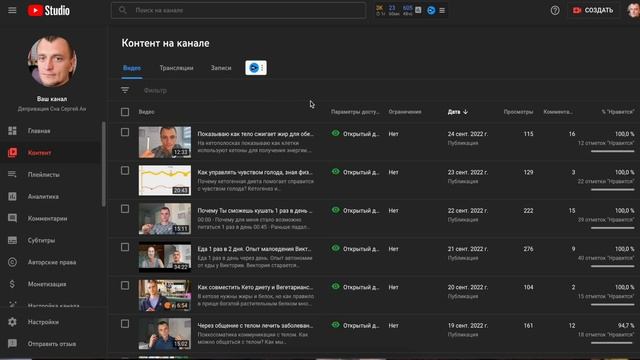This screenshot has width=640, height=360.
Task: Sort by the Просмотры column header
Action: (518, 112)
